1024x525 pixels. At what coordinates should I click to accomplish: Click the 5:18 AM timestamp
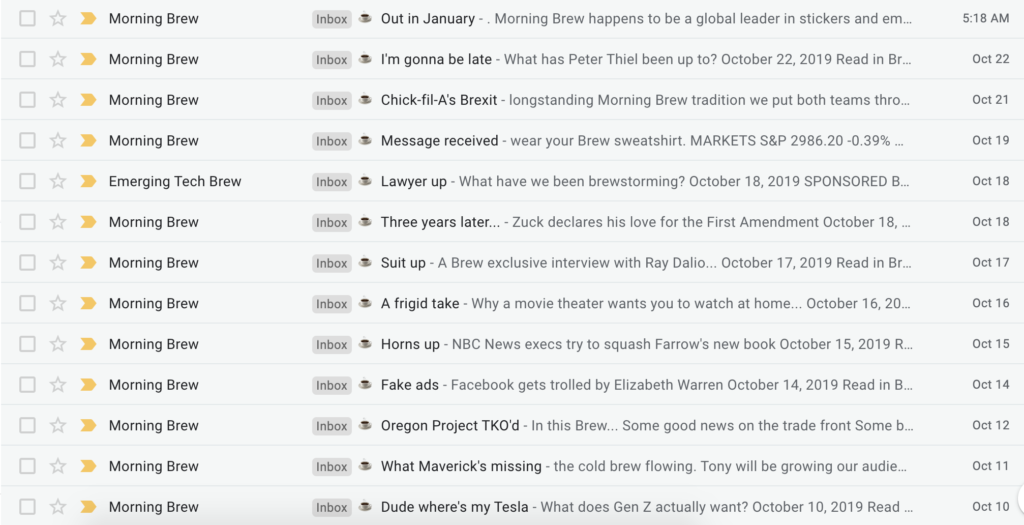pyautogui.click(x=985, y=18)
